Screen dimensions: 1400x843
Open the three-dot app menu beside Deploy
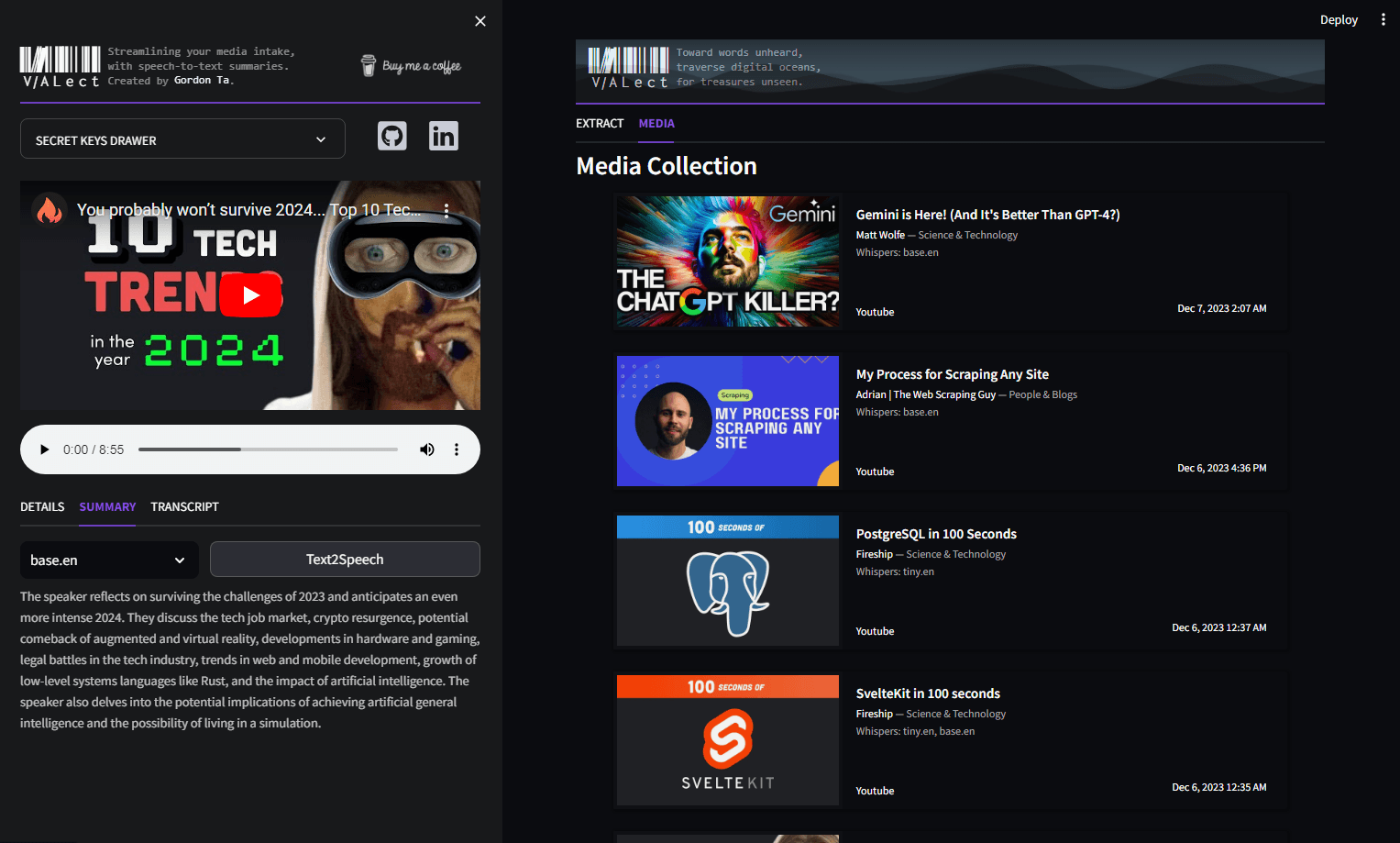click(1383, 19)
